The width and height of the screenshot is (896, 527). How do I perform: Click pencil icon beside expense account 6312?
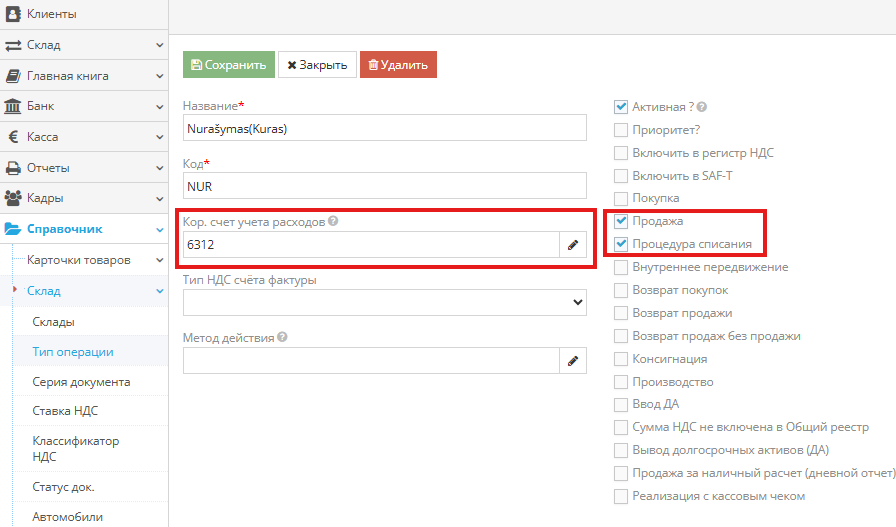click(573, 245)
